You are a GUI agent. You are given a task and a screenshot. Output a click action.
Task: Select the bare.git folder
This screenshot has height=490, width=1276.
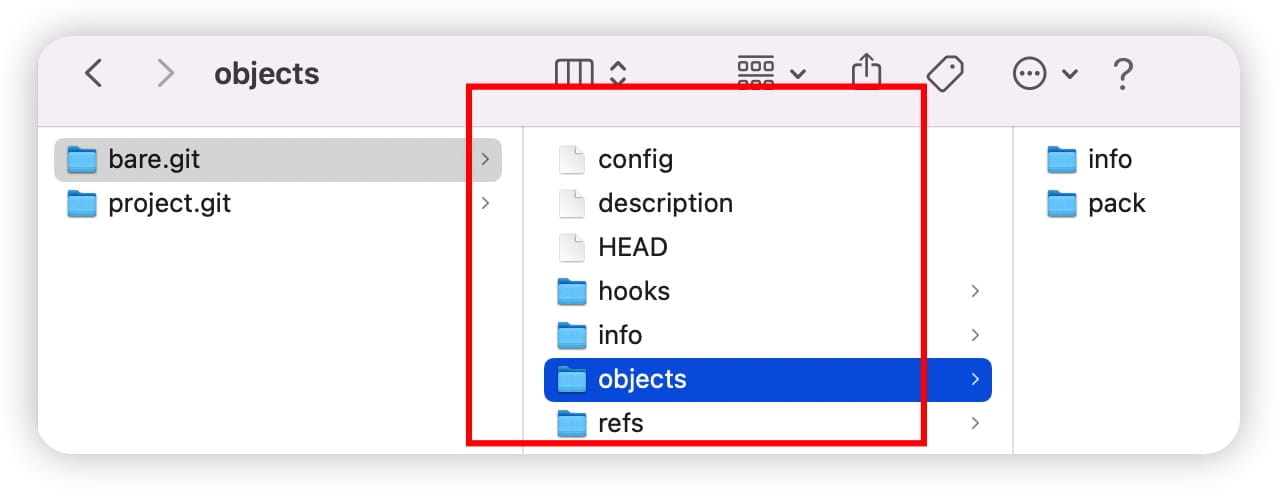[x=278, y=159]
